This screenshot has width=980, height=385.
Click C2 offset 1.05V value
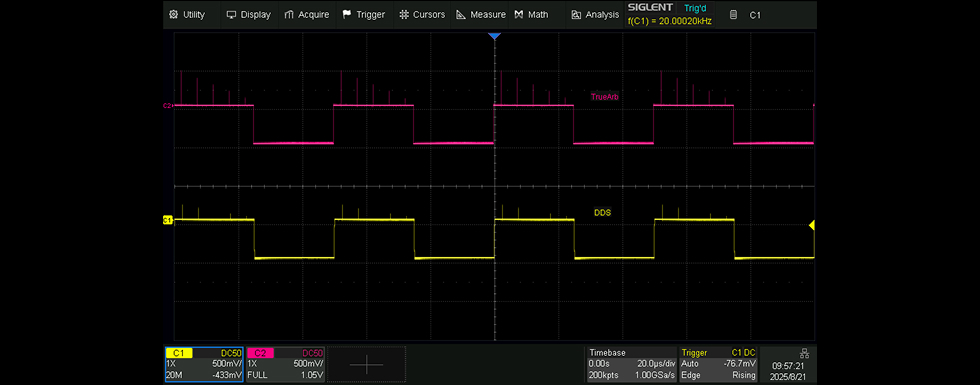[x=312, y=375]
